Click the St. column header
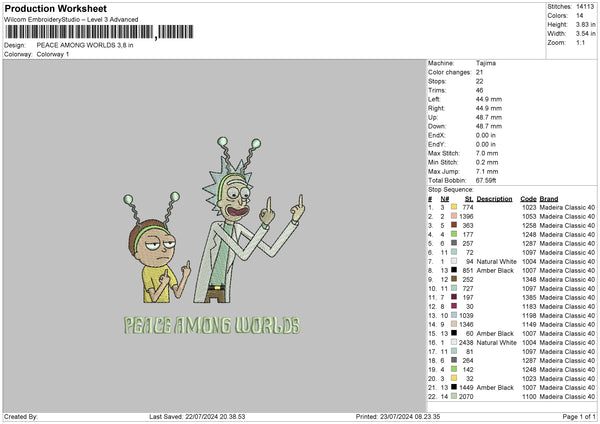600x424 pixels. click(468, 198)
